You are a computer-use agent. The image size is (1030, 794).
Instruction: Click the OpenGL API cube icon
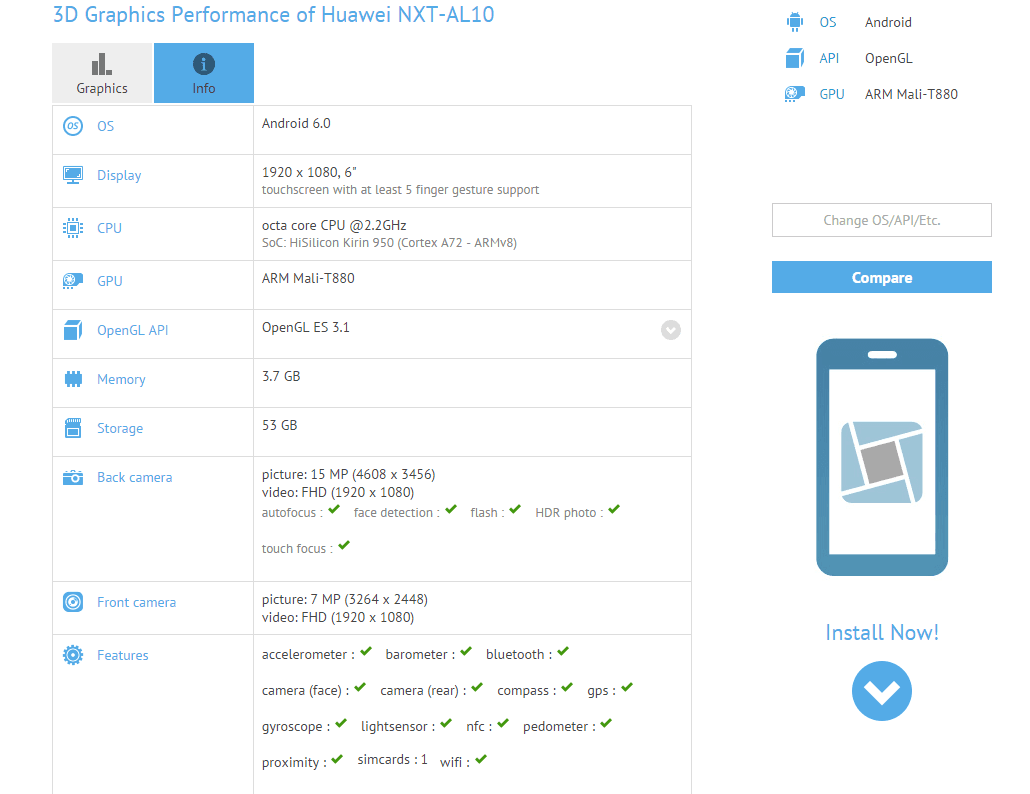(x=73, y=330)
